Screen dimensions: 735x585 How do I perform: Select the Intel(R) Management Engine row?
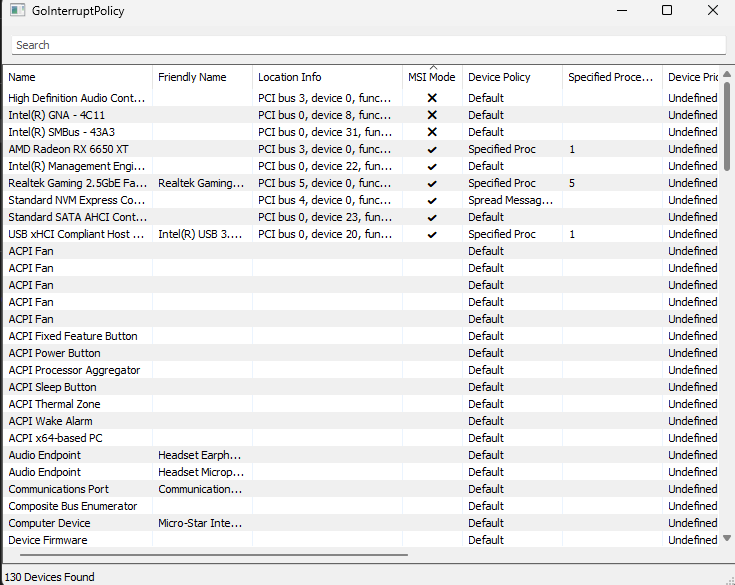tap(361, 166)
